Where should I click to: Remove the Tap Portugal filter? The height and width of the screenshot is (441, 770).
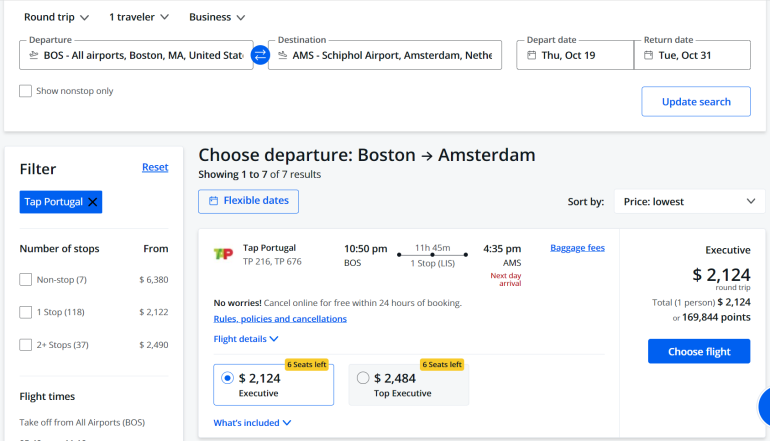click(x=93, y=202)
